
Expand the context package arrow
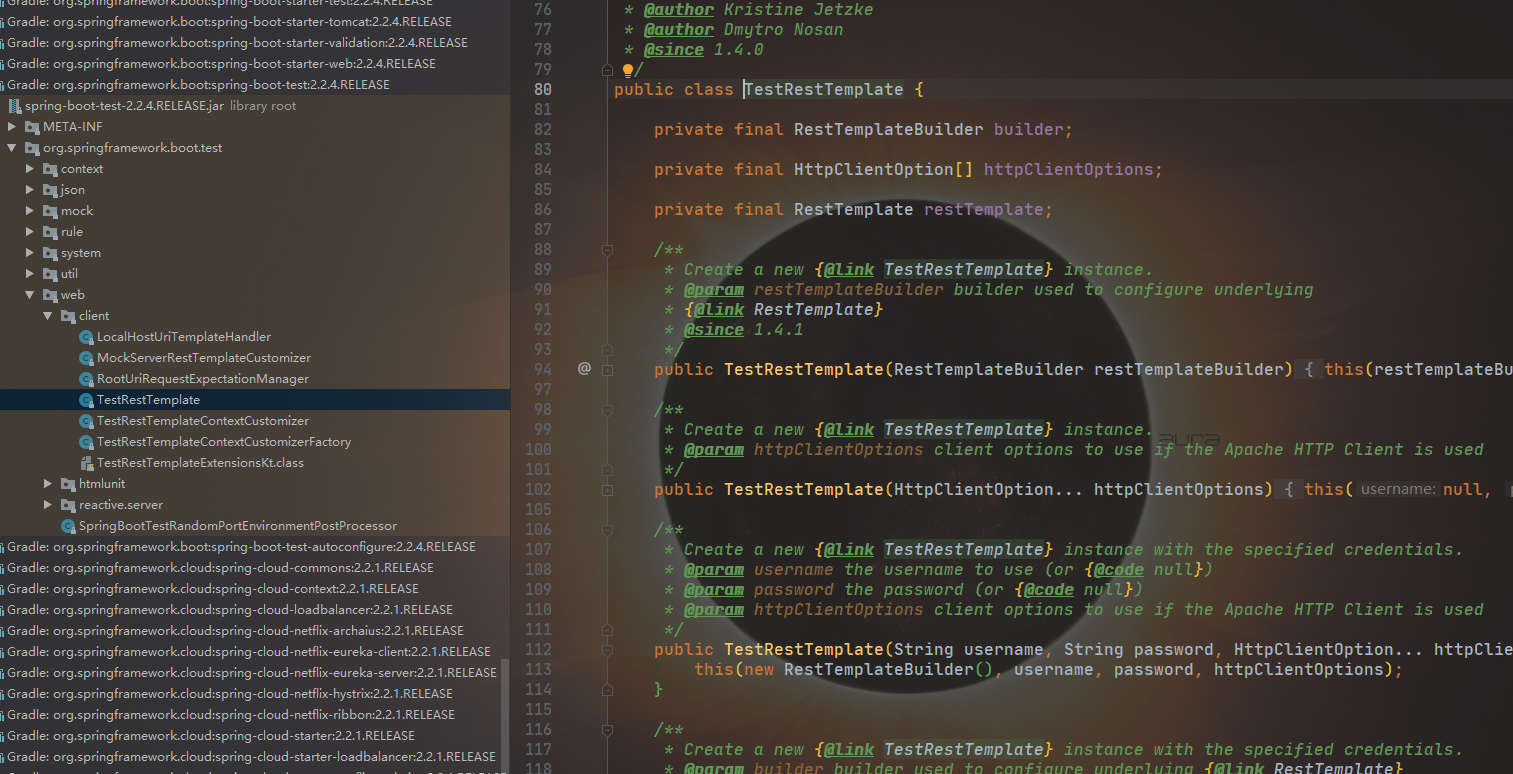coord(30,169)
